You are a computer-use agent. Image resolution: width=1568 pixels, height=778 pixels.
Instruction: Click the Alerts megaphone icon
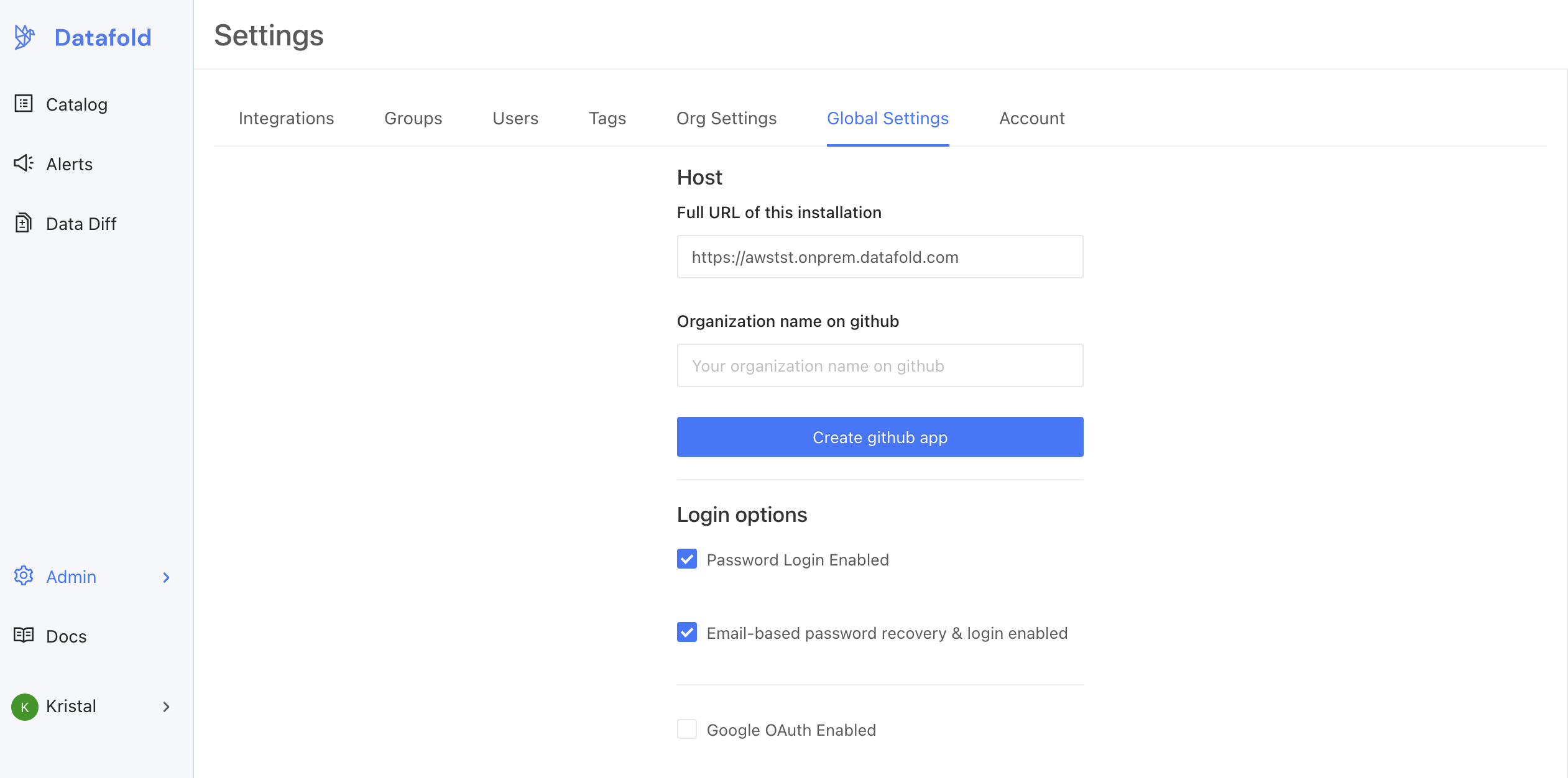[x=24, y=163]
